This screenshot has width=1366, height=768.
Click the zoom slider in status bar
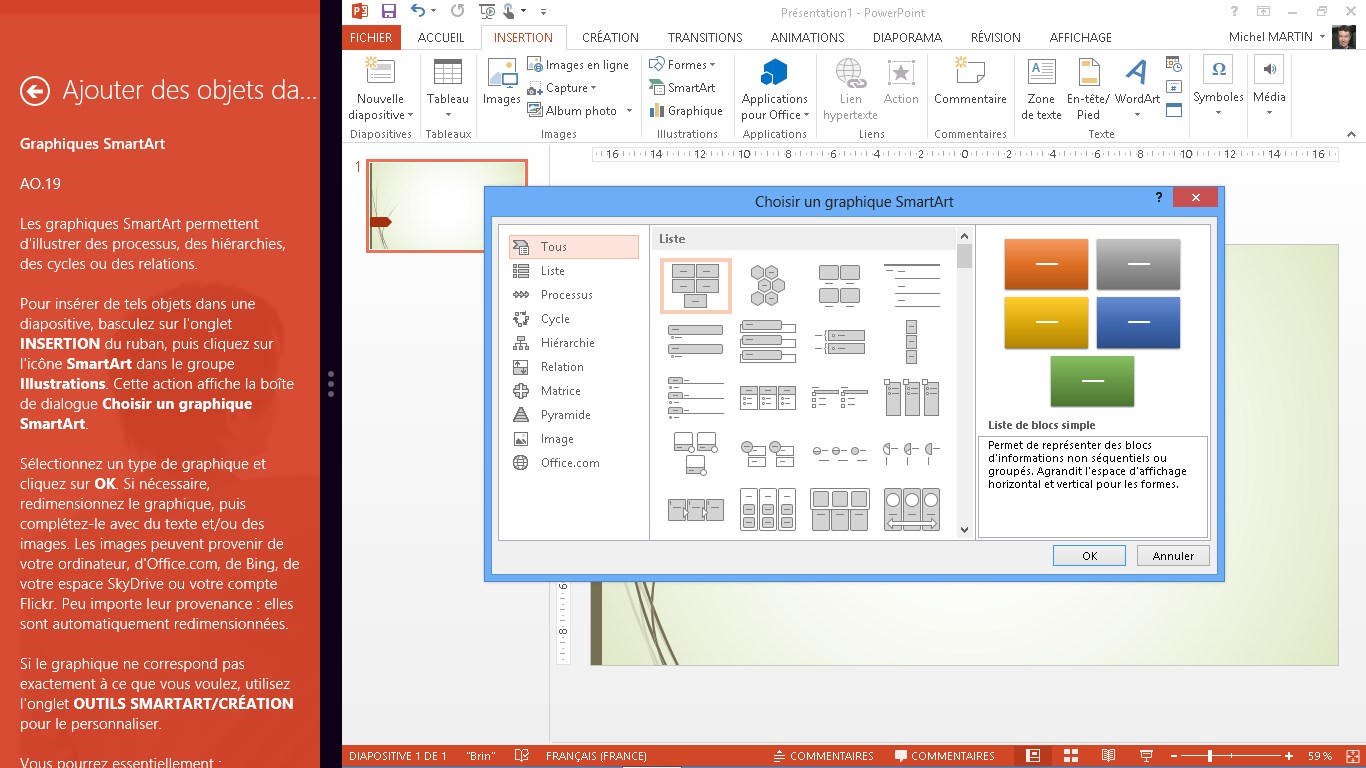pyautogui.click(x=1210, y=756)
